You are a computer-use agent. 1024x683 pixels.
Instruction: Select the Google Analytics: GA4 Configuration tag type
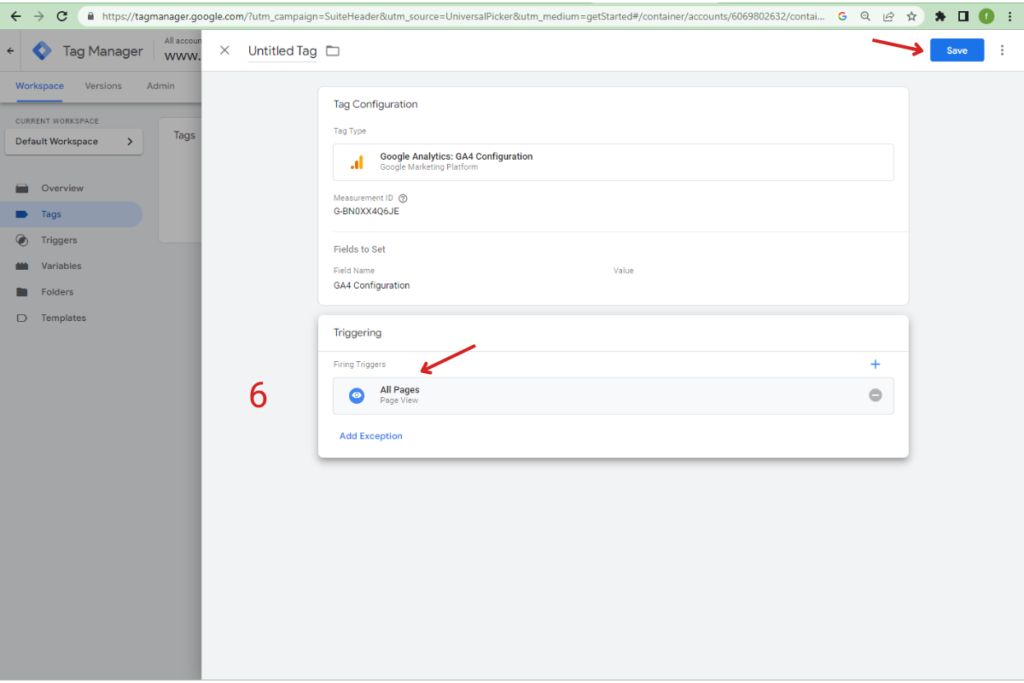pos(613,162)
